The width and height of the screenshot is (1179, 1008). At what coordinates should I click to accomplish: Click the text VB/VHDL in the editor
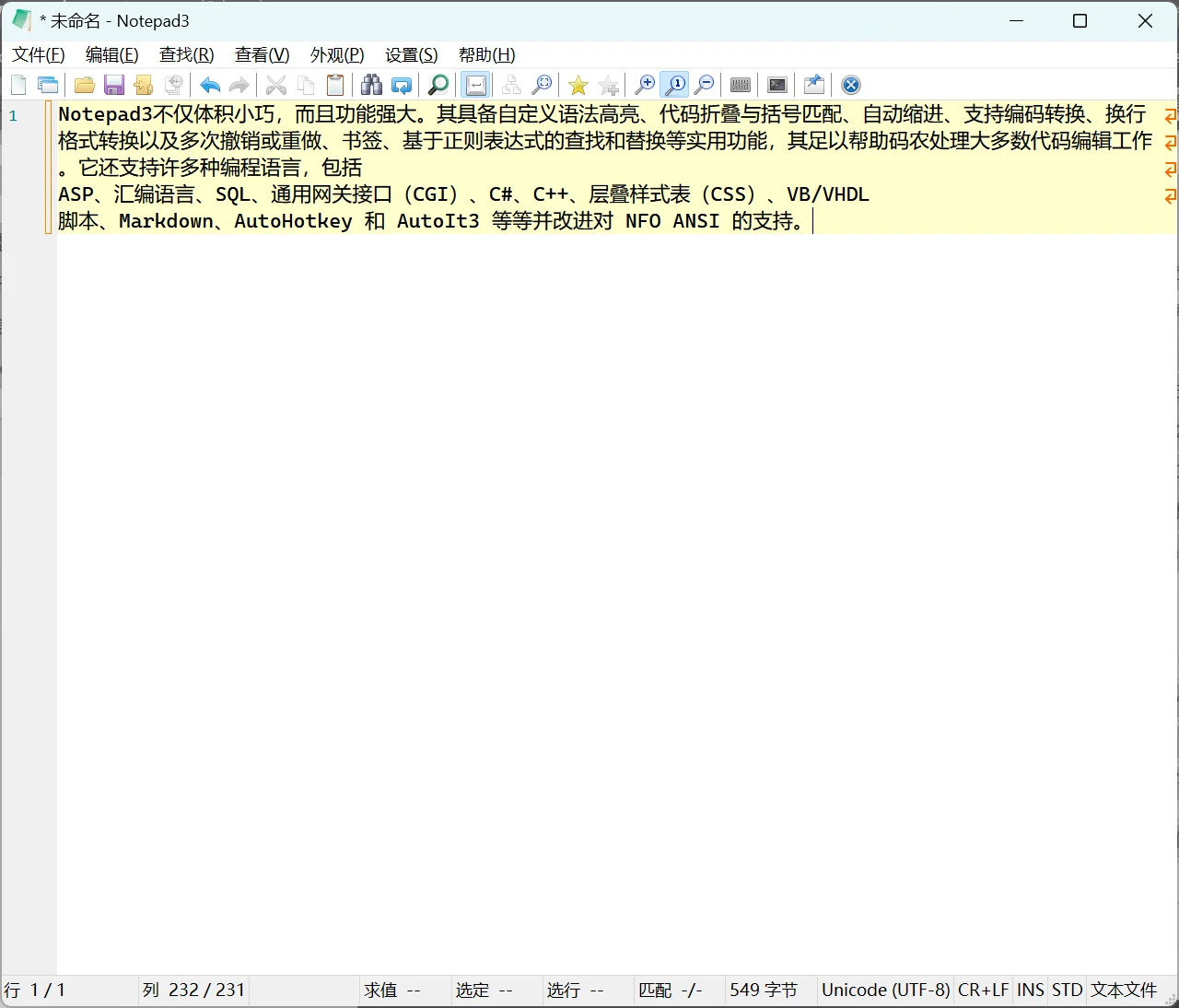click(828, 194)
